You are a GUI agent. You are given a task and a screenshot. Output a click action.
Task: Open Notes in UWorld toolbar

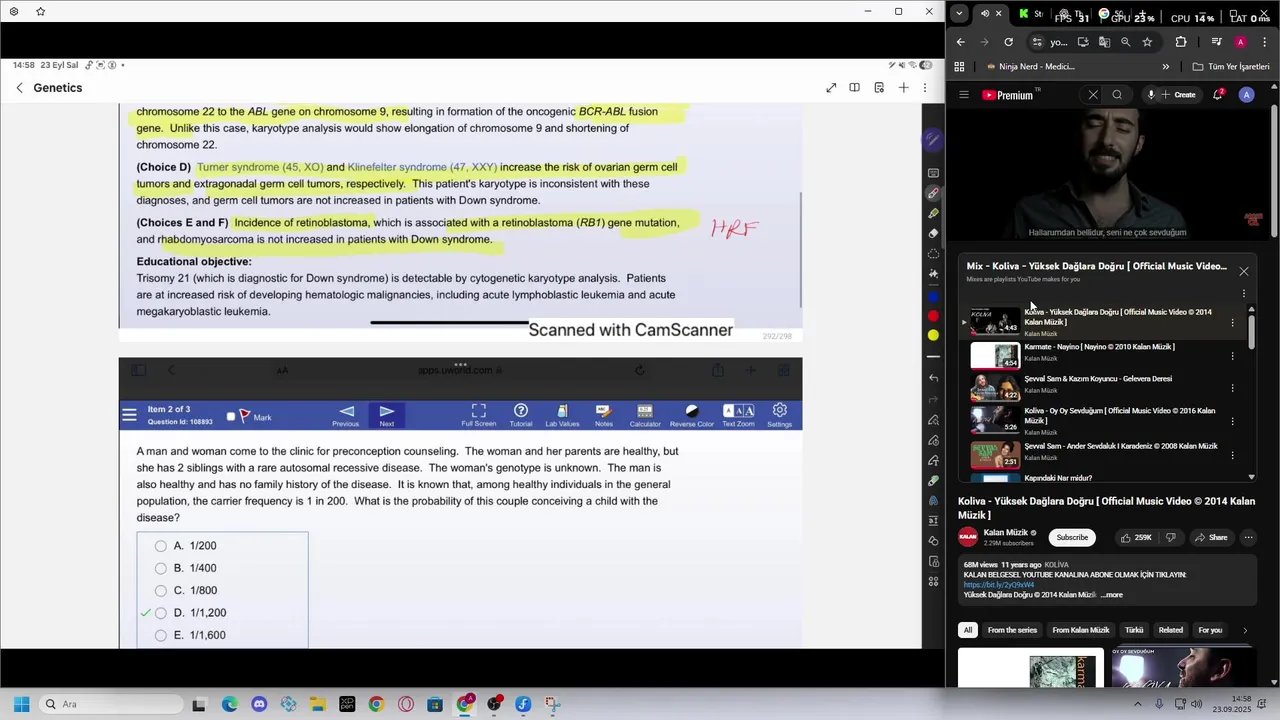tap(603, 416)
